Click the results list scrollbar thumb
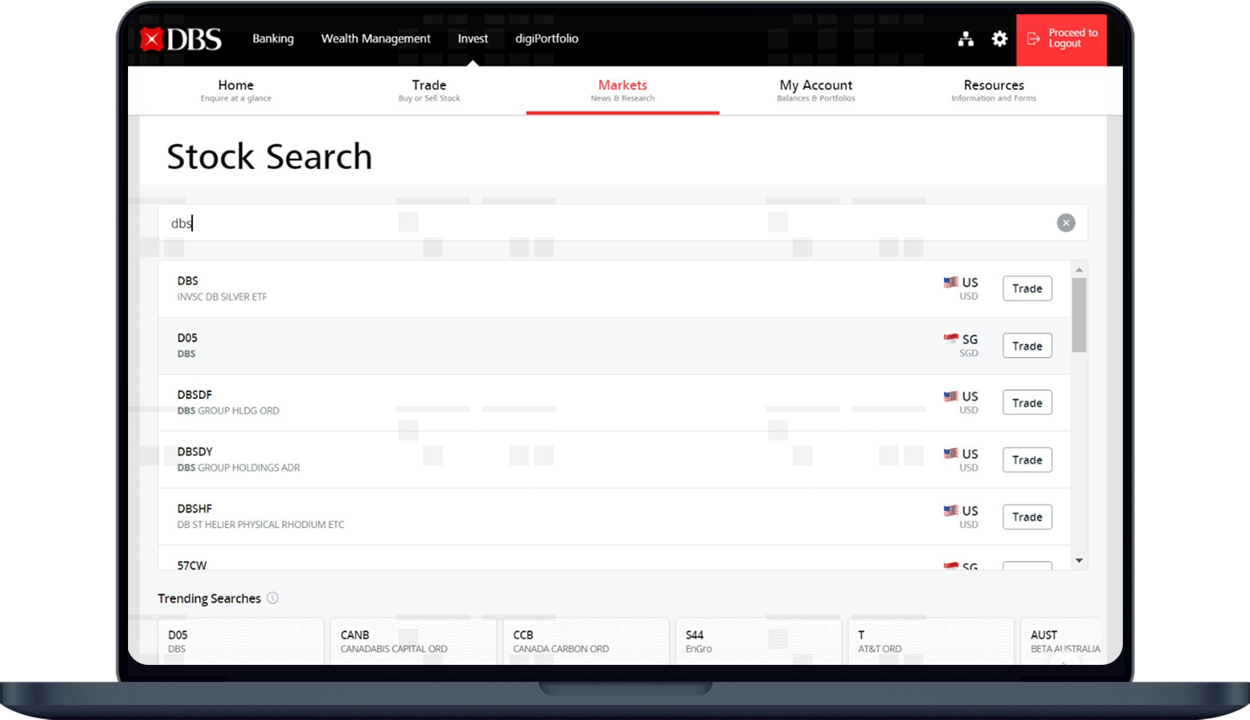 [x=1079, y=315]
